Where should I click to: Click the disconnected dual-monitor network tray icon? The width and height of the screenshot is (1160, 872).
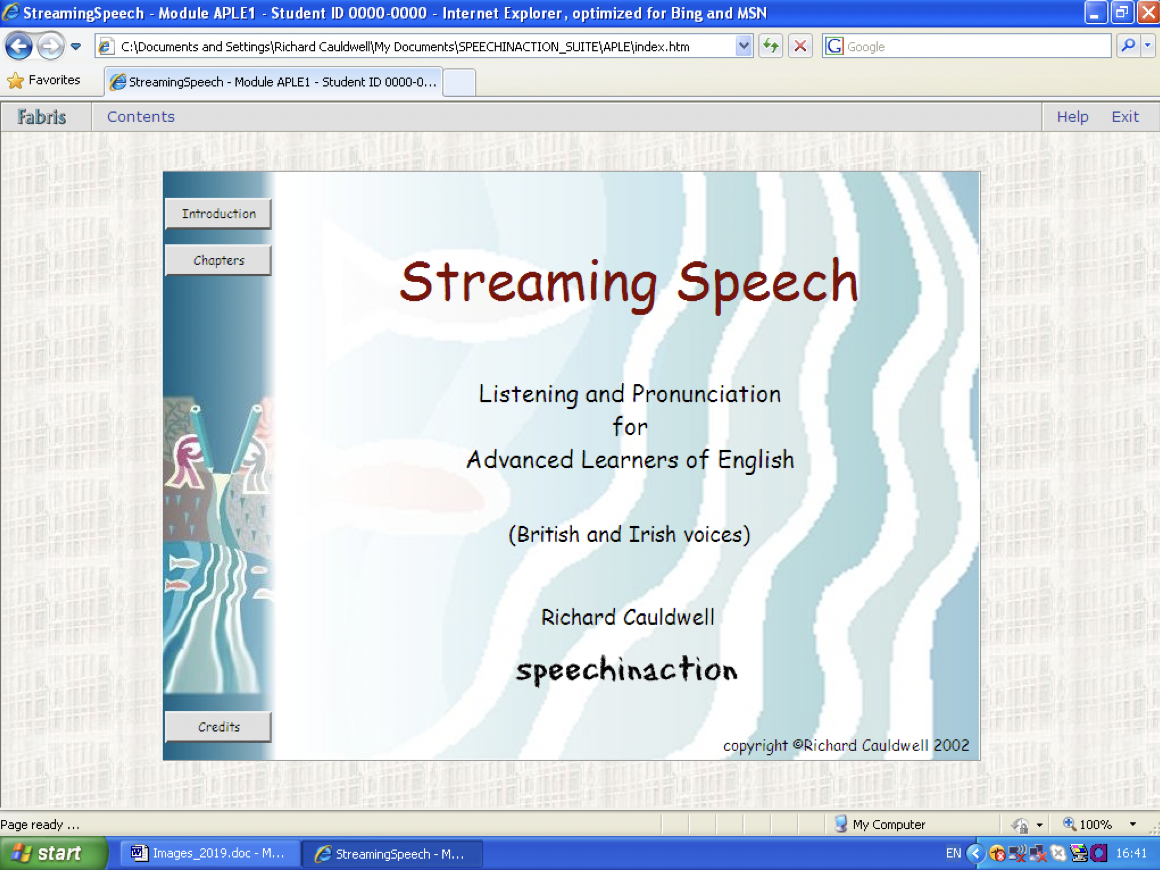coord(1038,854)
